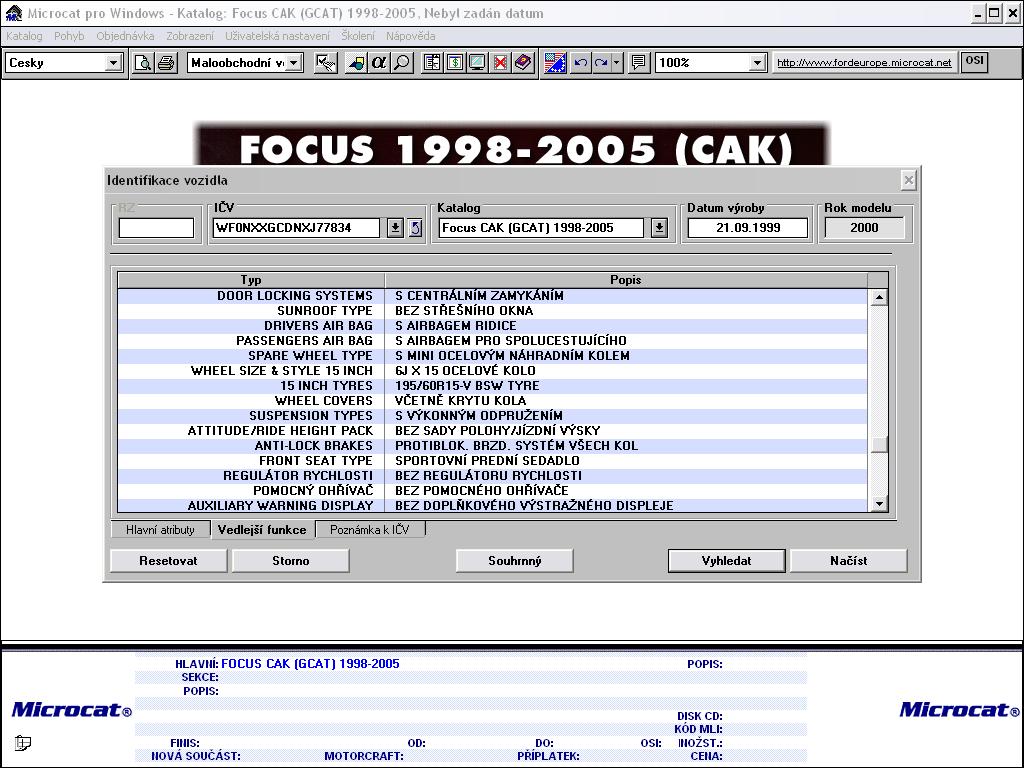Click the refresh icon beside IČV field
The image size is (1024, 768).
[x=415, y=228]
